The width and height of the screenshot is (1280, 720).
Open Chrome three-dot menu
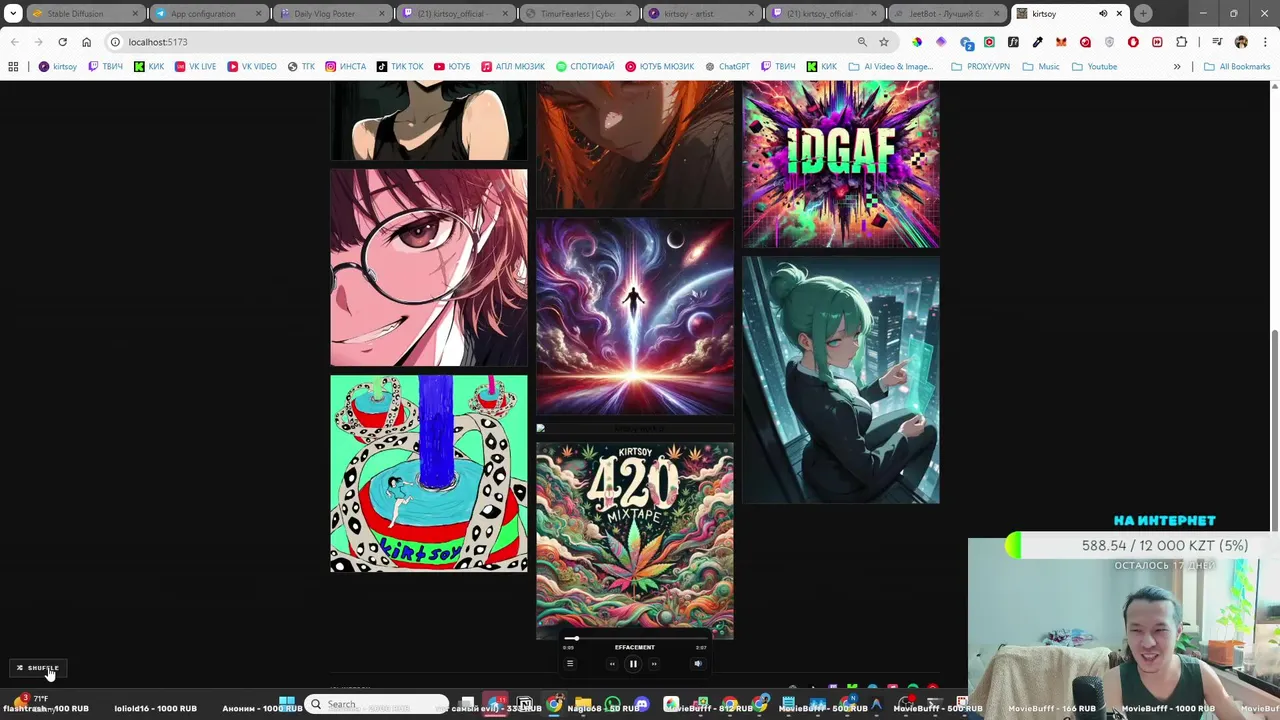pos(1264,42)
